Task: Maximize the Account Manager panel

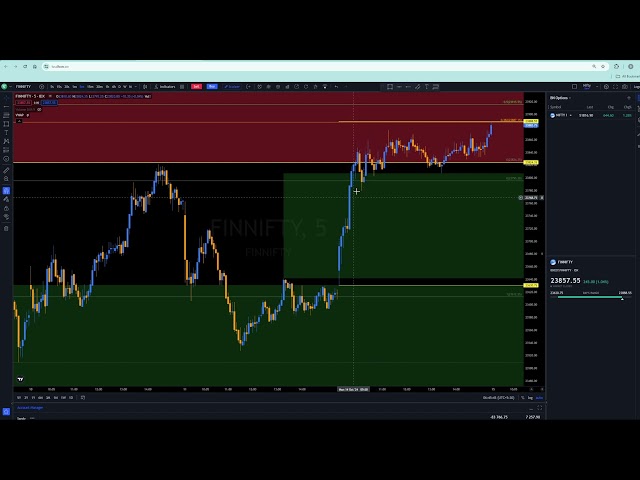Action: click(540, 408)
